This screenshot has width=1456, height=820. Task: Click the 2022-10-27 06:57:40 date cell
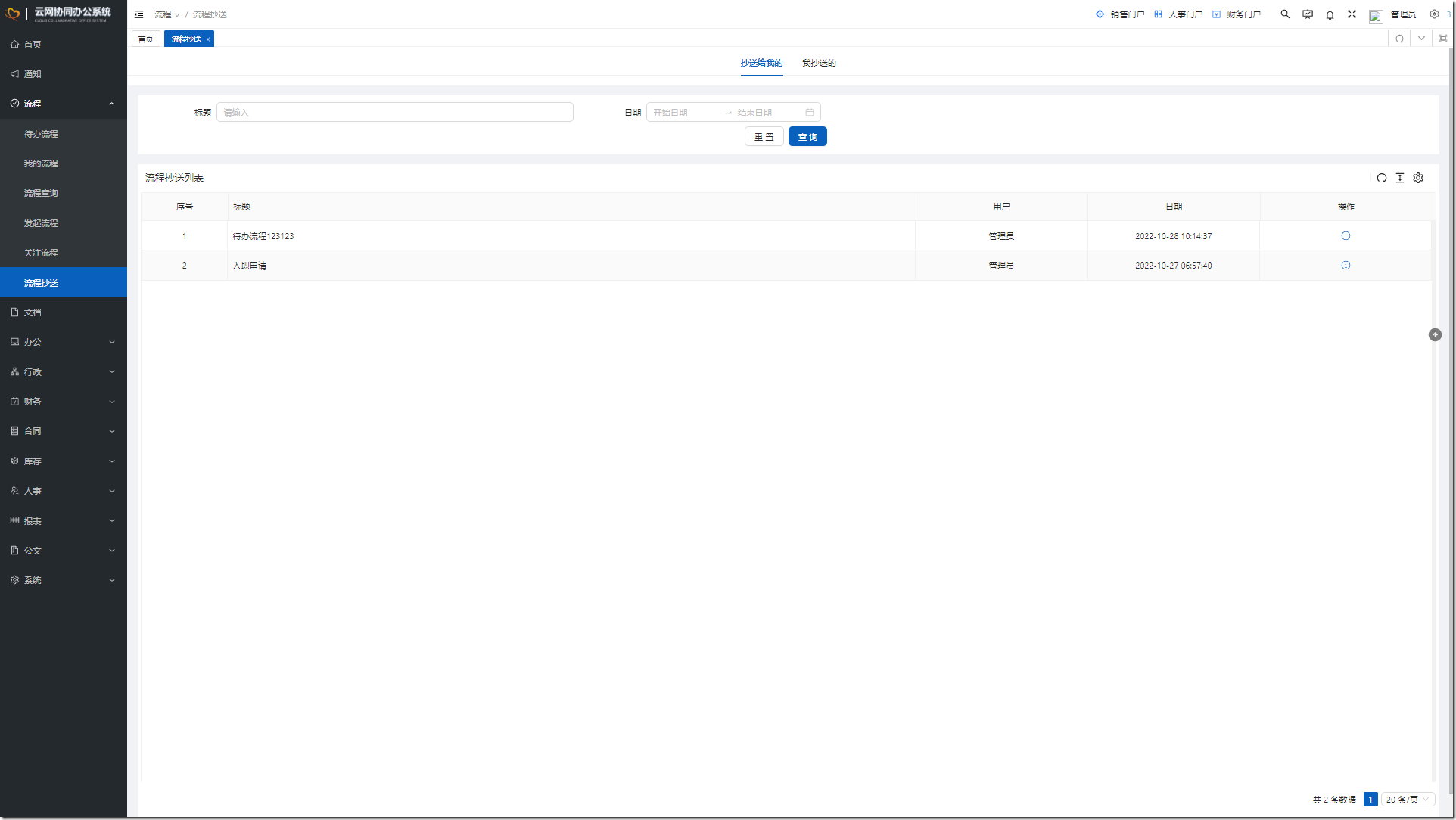point(1174,266)
